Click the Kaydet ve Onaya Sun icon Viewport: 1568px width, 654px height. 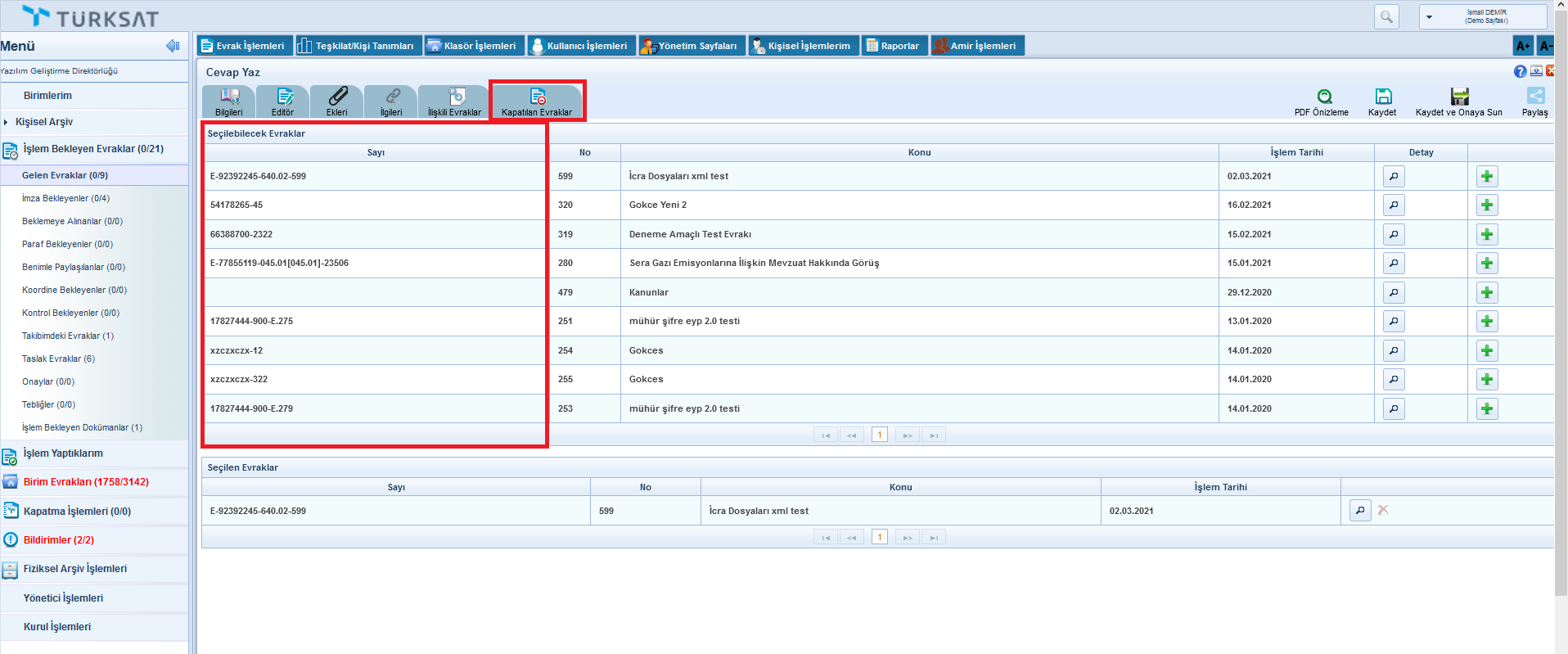[1459, 97]
